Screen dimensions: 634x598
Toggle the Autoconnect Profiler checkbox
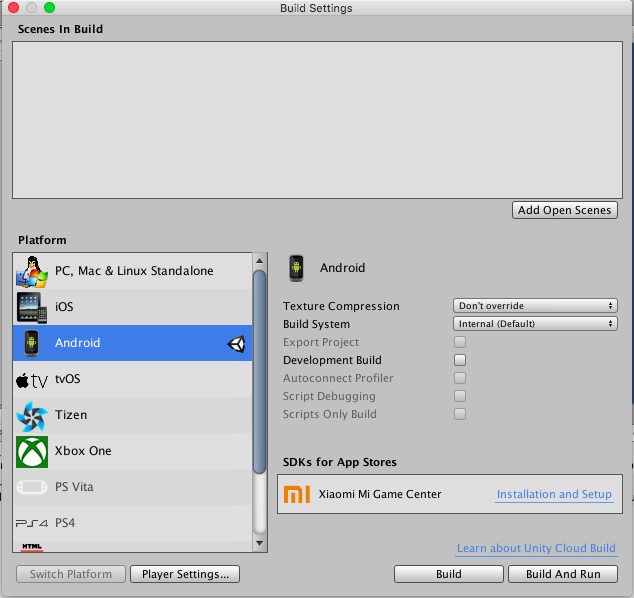tap(460, 378)
